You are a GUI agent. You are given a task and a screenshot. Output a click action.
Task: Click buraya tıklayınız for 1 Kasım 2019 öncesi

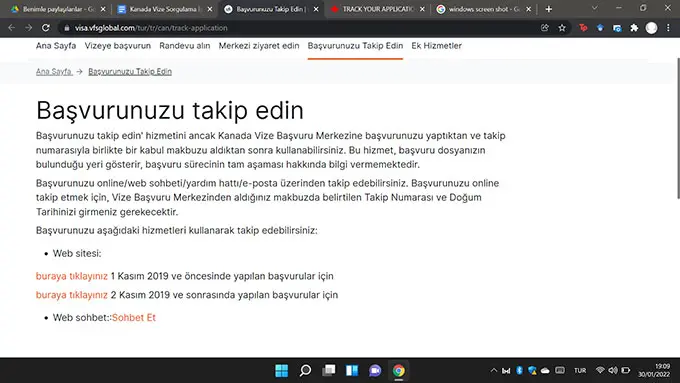click(x=72, y=276)
